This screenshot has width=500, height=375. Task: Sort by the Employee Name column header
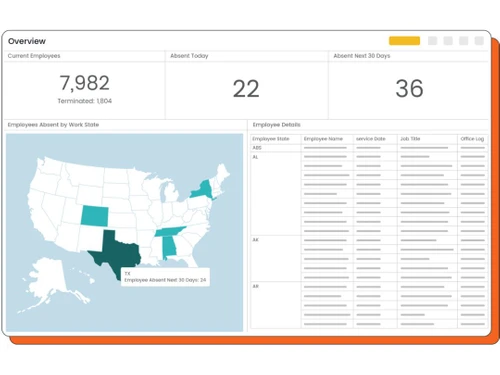point(327,139)
